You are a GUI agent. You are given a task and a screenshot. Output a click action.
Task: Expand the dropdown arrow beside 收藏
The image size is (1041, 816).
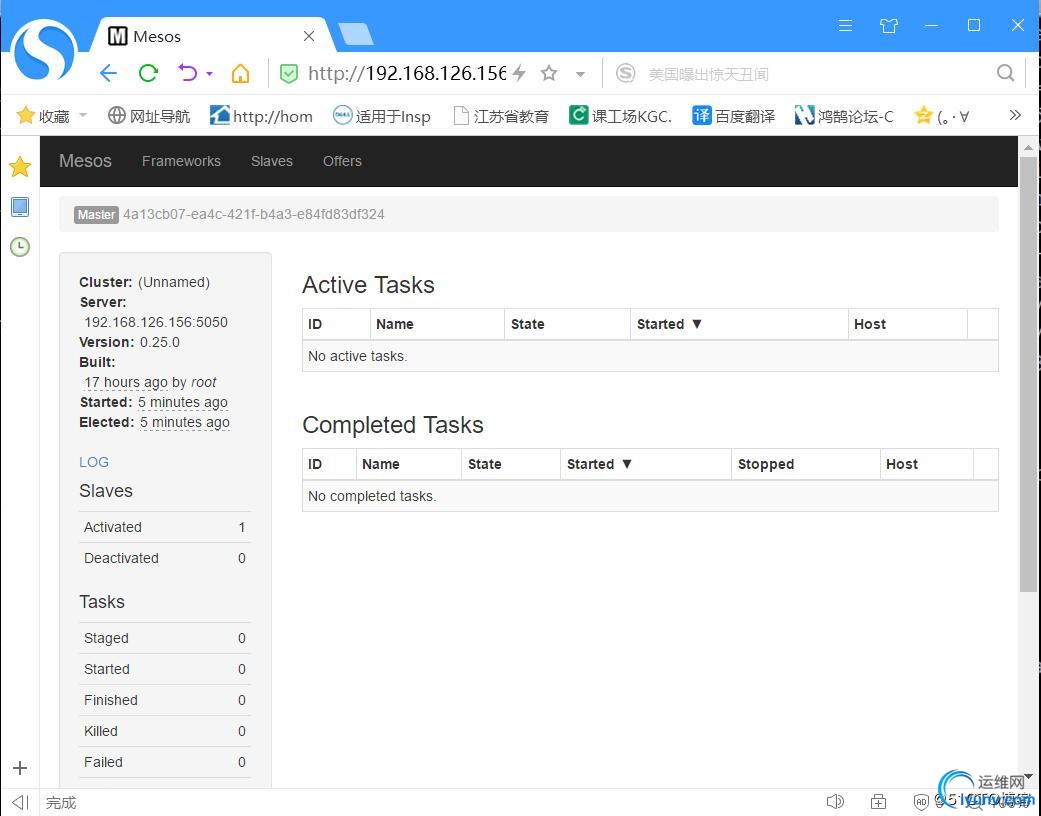[83, 116]
